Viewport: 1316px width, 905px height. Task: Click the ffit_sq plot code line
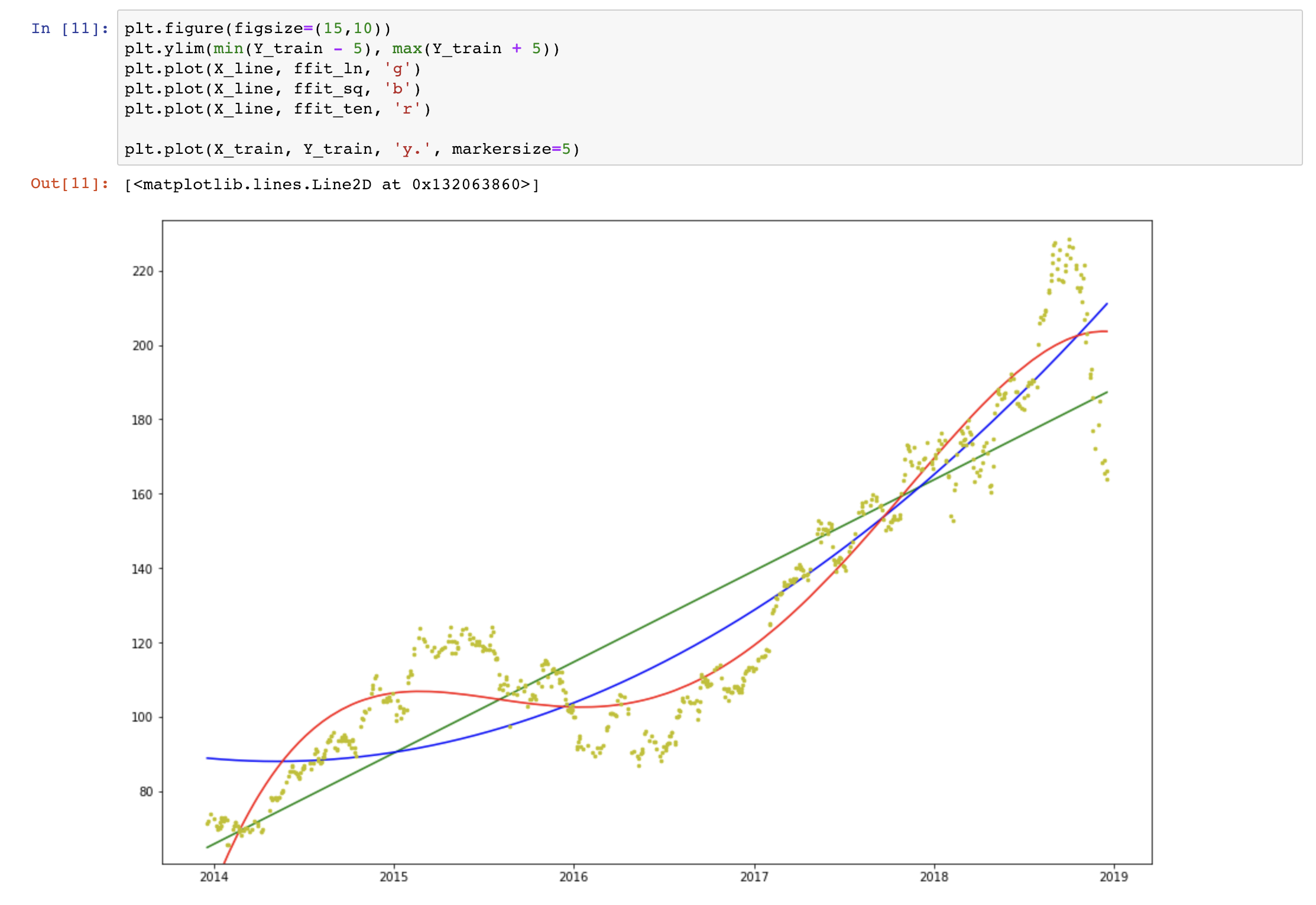point(273,89)
